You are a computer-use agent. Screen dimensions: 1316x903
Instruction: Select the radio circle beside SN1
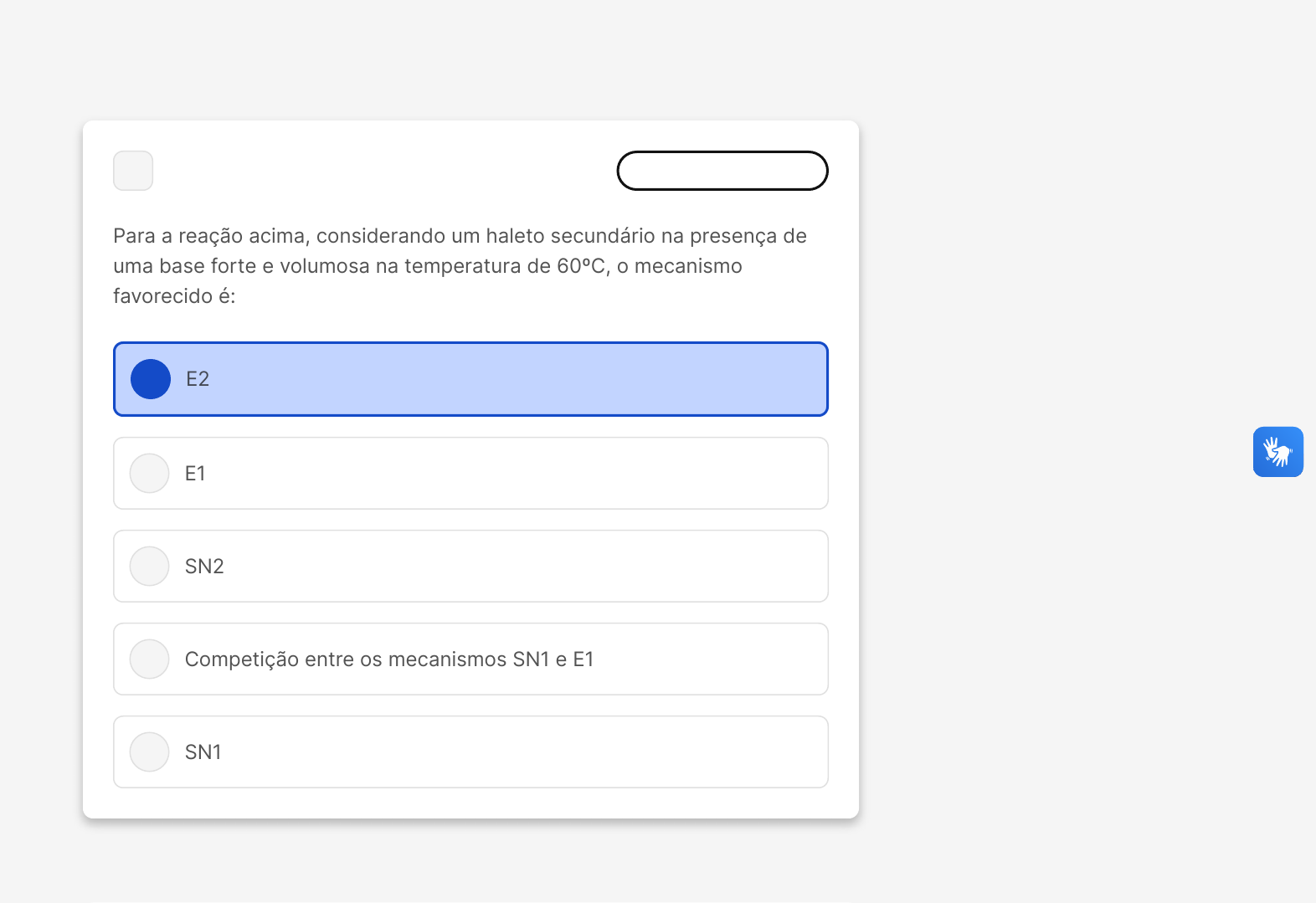[150, 752]
